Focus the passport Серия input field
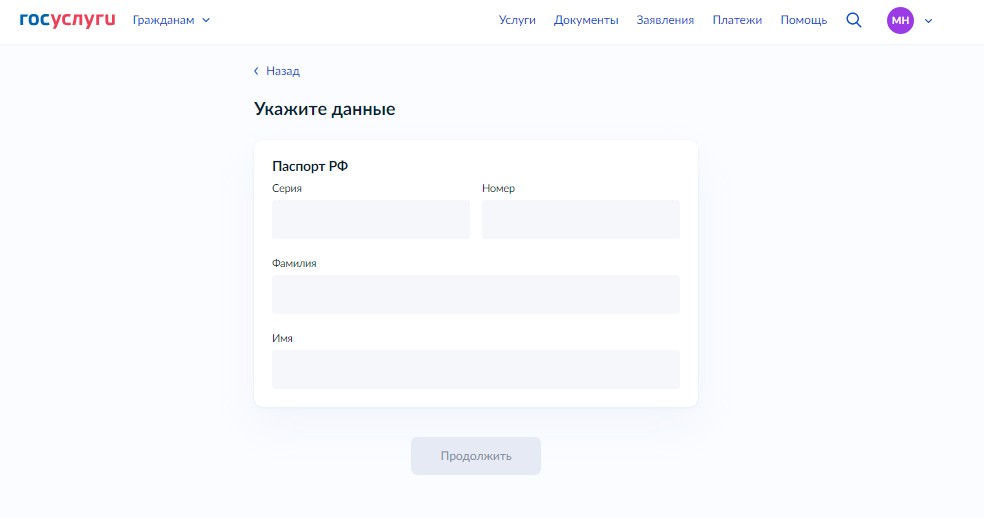 [x=370, y=219]
